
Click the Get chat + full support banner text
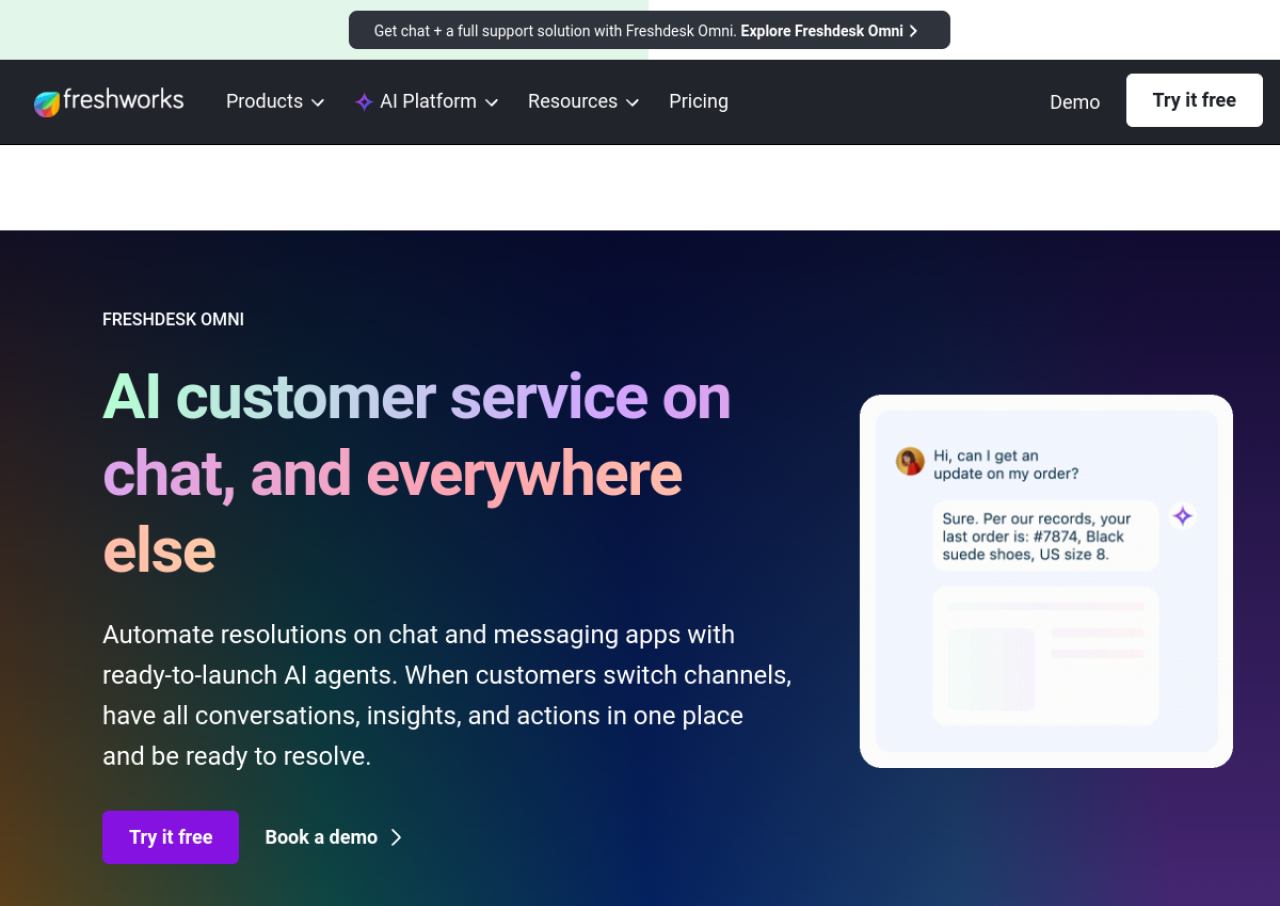pyautogui.click(x=555, y=31)
